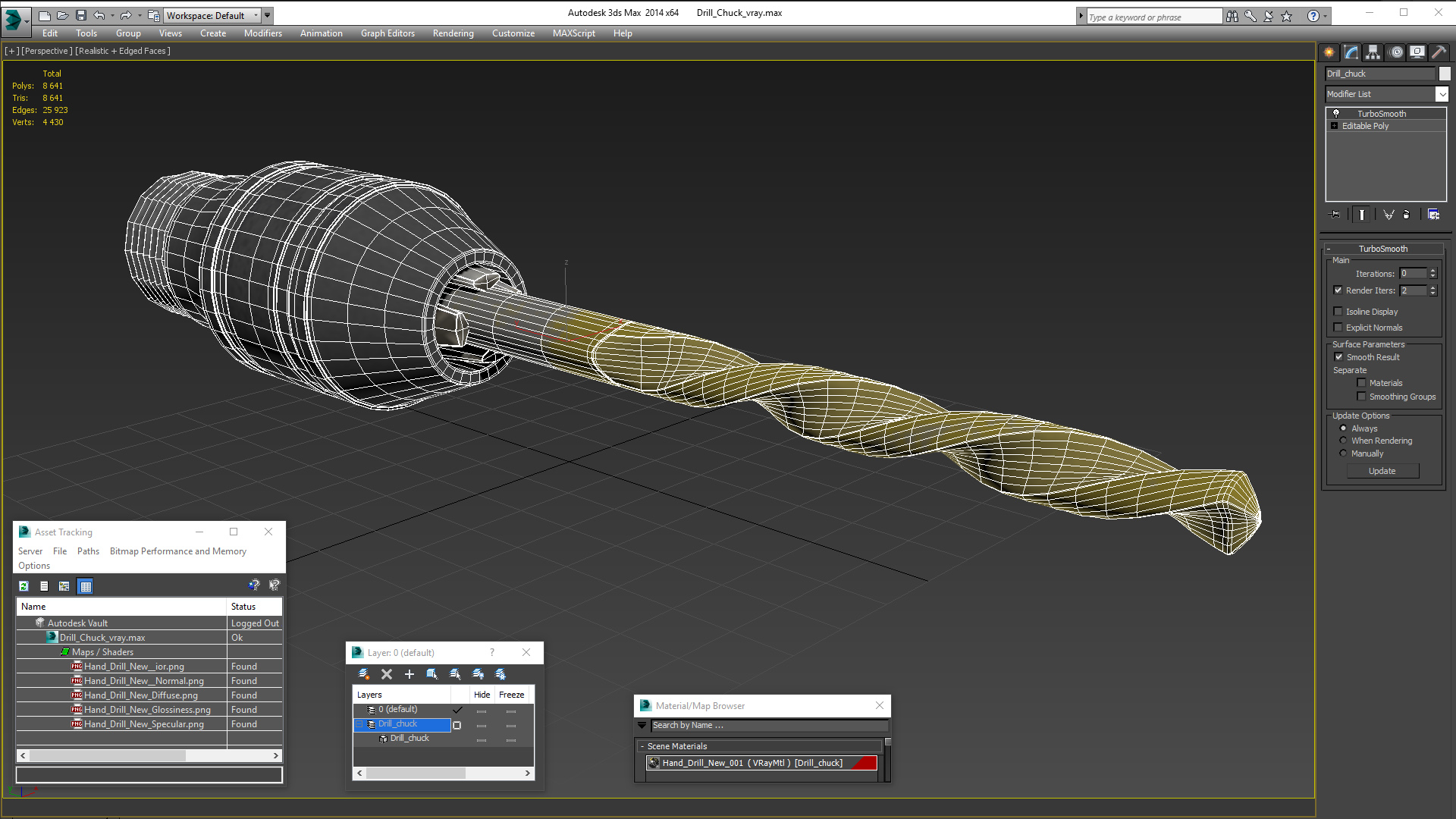Screen dimensions: 1456x819
Task: Click the Open File icon
Action: coord(63,15)
